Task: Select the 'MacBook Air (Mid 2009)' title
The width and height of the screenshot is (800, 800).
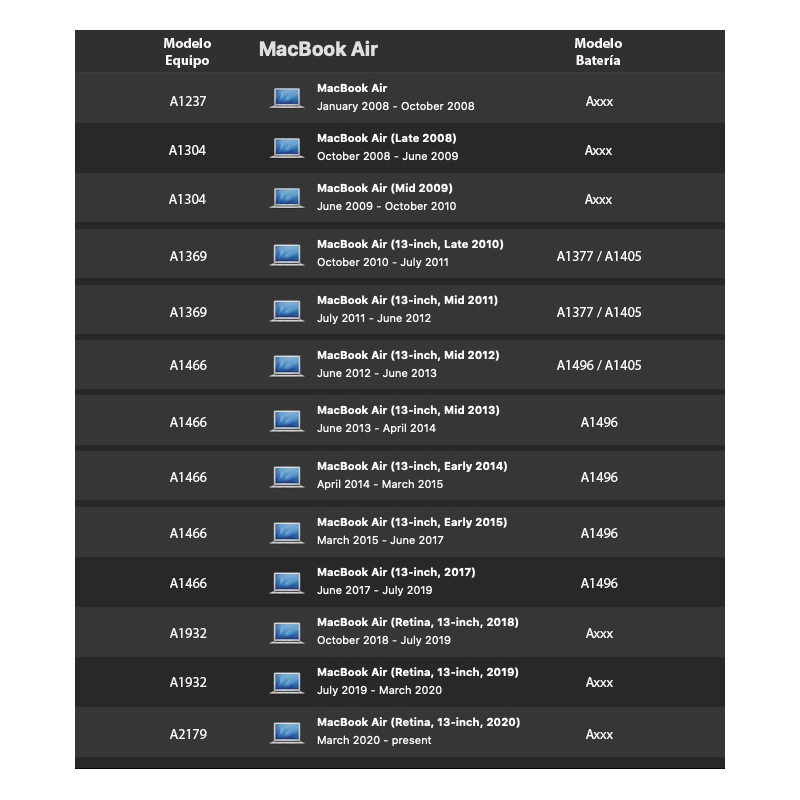Action: (x=385, y=188)
